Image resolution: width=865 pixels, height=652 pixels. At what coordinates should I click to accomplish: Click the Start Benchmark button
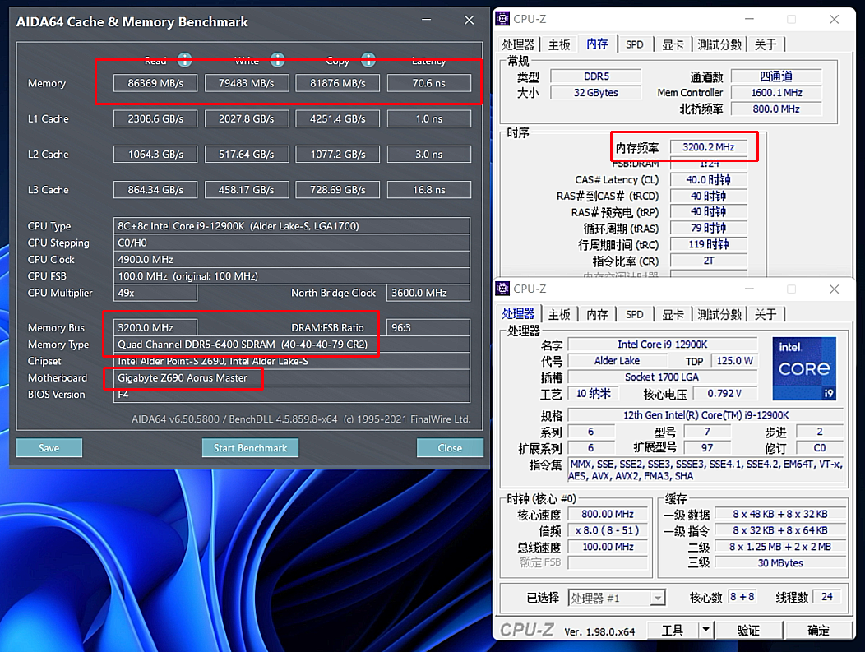click(x=249, y=448)
